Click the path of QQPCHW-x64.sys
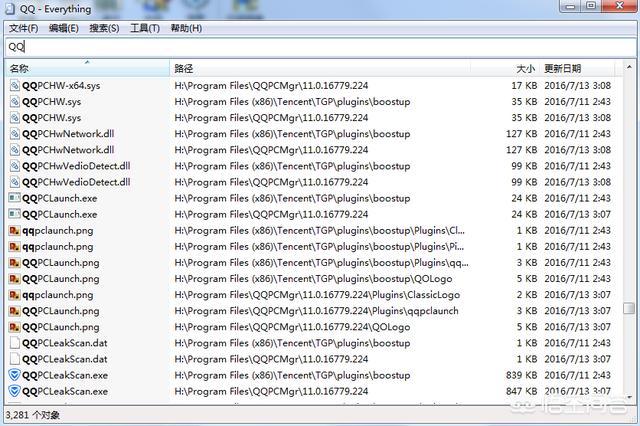The width and height of the screenshot is (640, 426). point(271,86)
